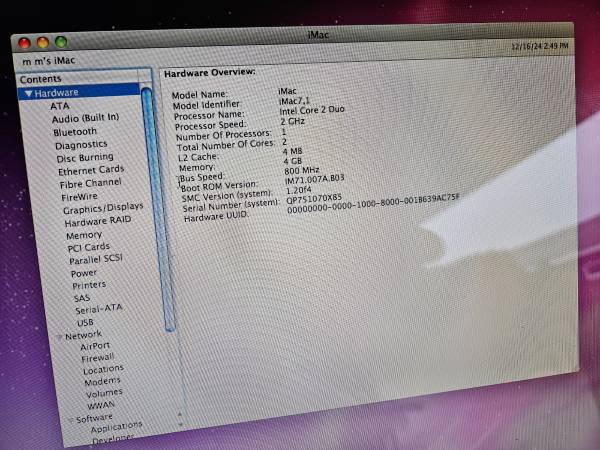The width and height of the screenshot is (600, 450).
Task: Open Memory section in sidebar
Action: (84, 235)
